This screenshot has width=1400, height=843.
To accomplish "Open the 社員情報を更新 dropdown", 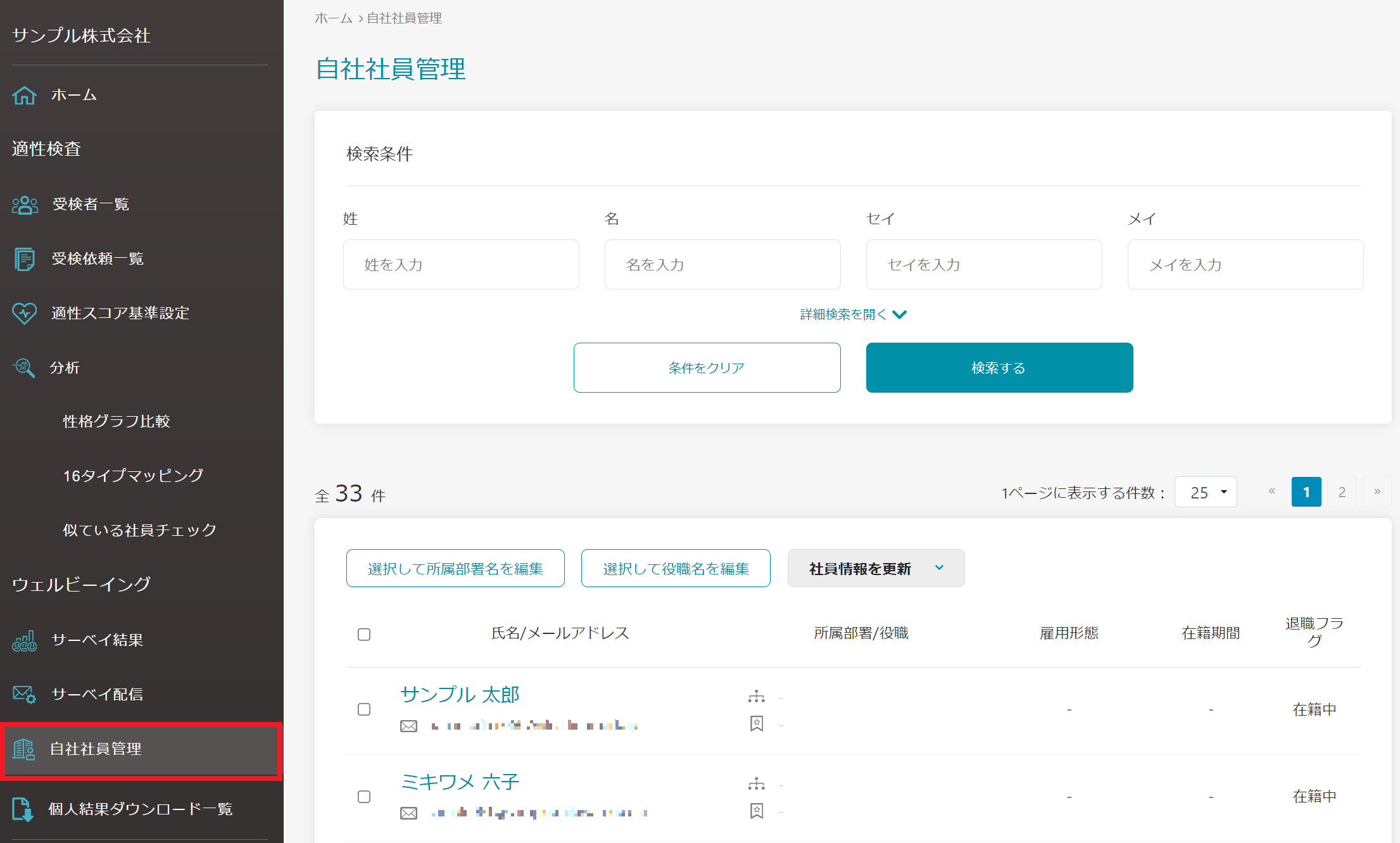I will (876, 568).
